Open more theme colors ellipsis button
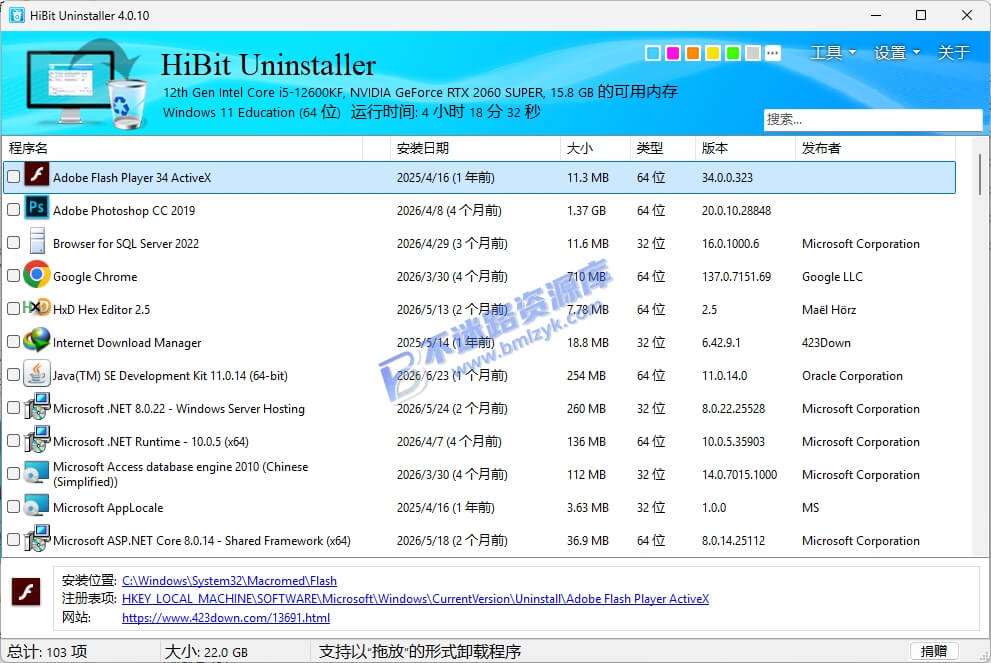Image resolution: width=991 pixels, height=663 pixels. tap(772, 53)
